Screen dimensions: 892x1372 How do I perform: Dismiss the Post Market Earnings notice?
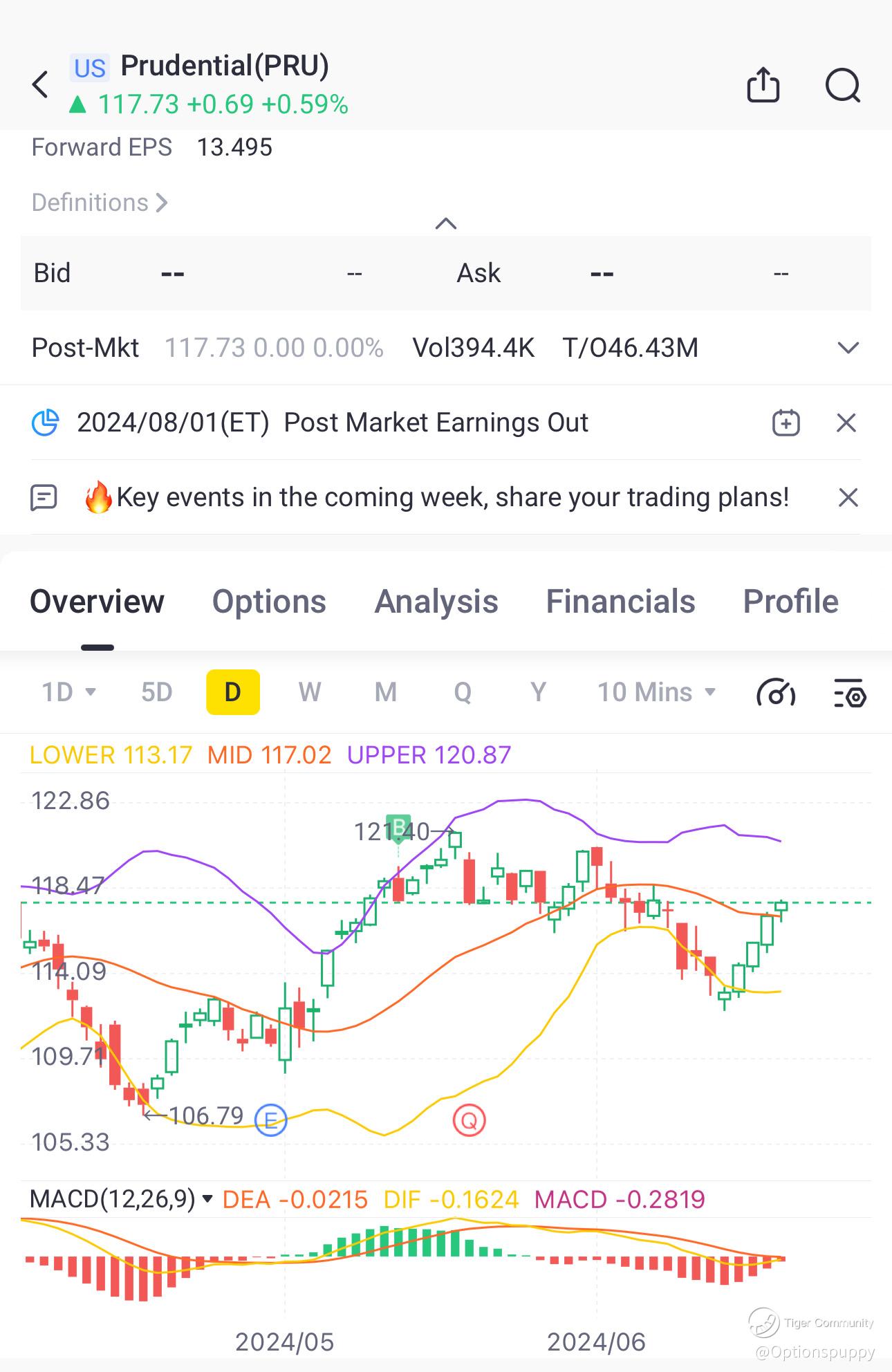point(846,423)
